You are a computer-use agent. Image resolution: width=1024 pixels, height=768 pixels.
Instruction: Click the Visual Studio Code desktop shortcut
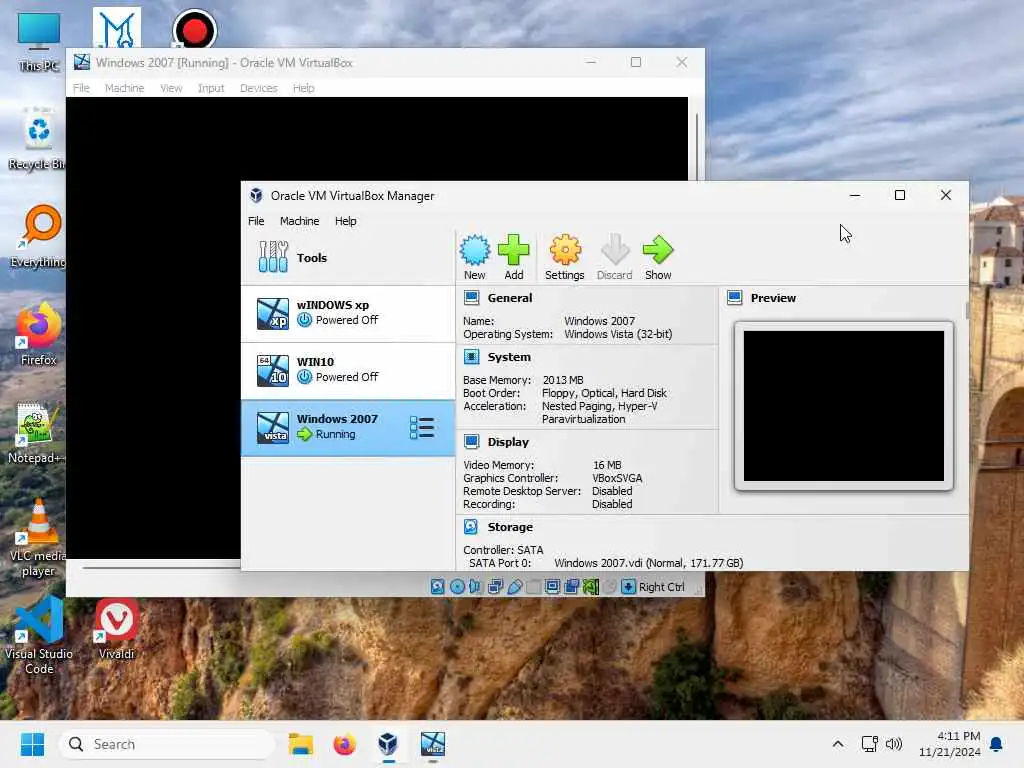[39, 635]
